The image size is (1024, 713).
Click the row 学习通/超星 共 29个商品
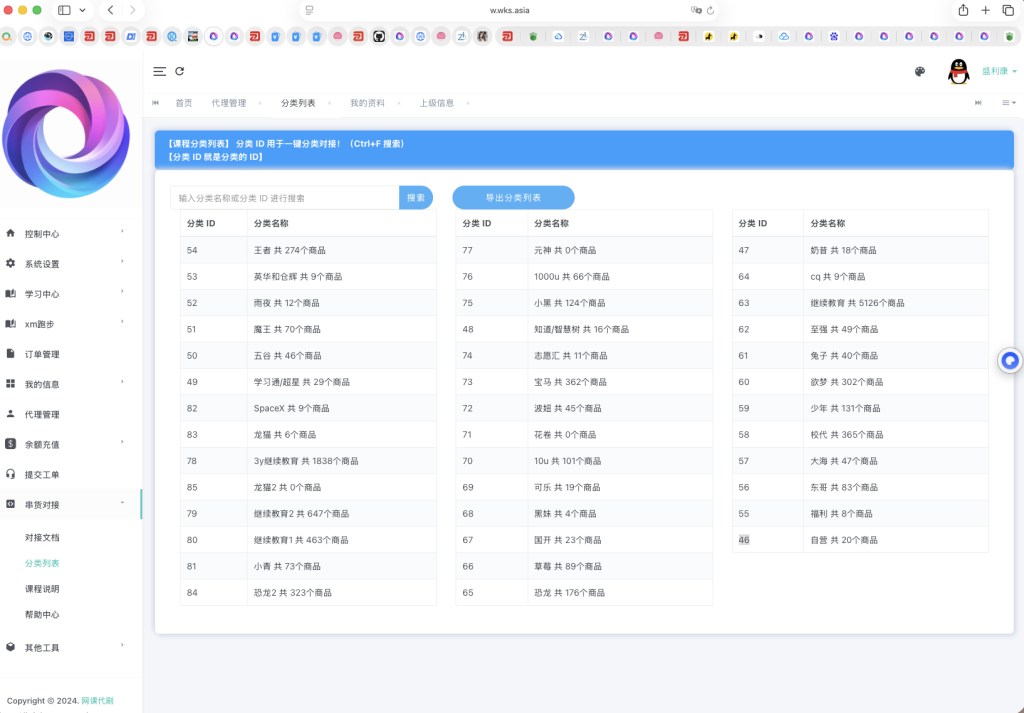308,382
